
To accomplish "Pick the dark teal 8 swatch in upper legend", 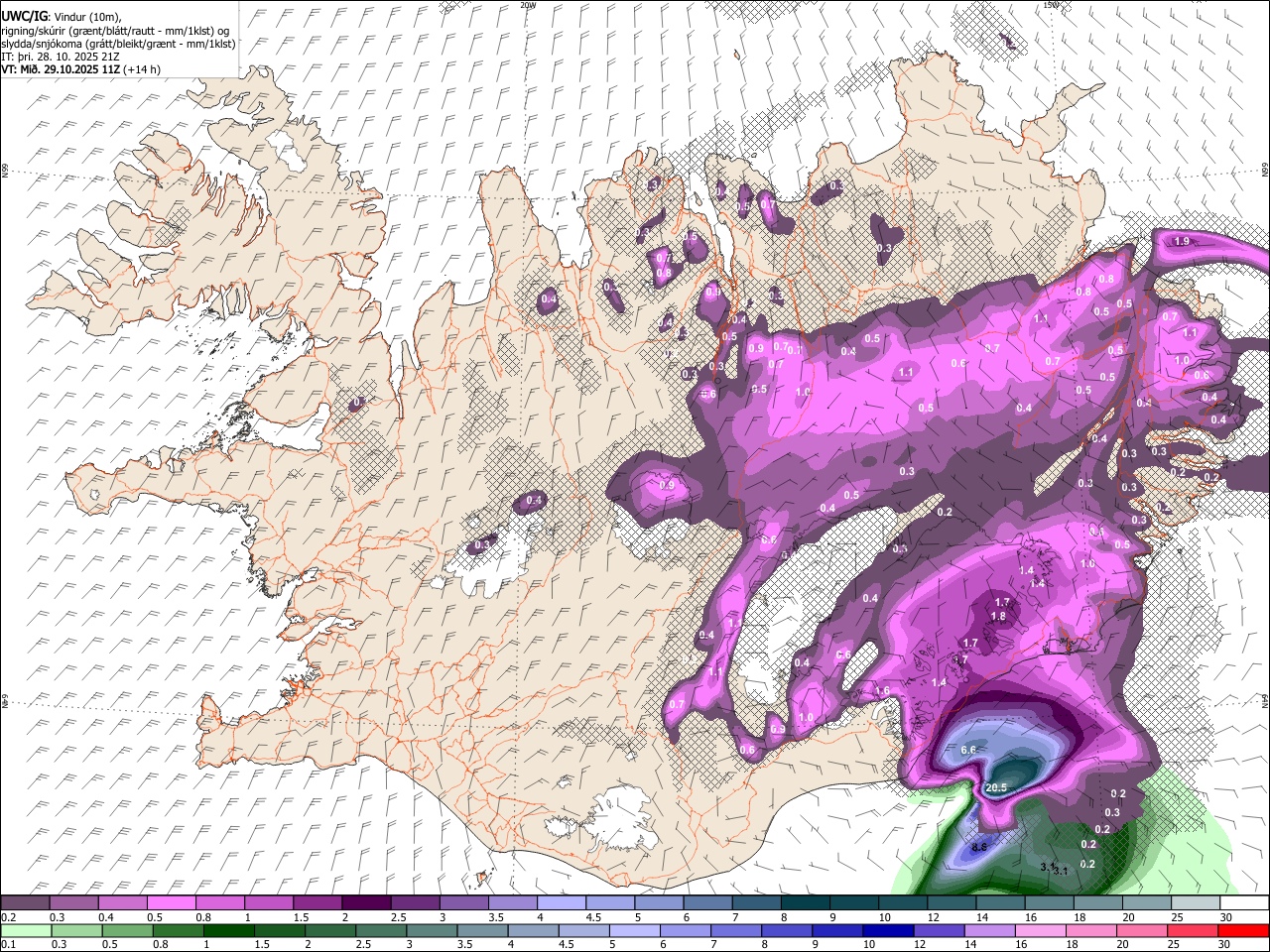I will click(x=806, y=902).
